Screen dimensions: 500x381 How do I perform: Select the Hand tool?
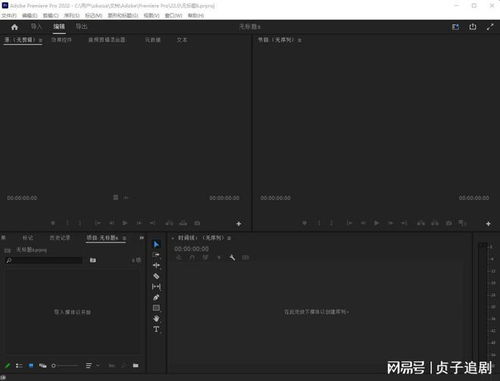pos(156,319)
